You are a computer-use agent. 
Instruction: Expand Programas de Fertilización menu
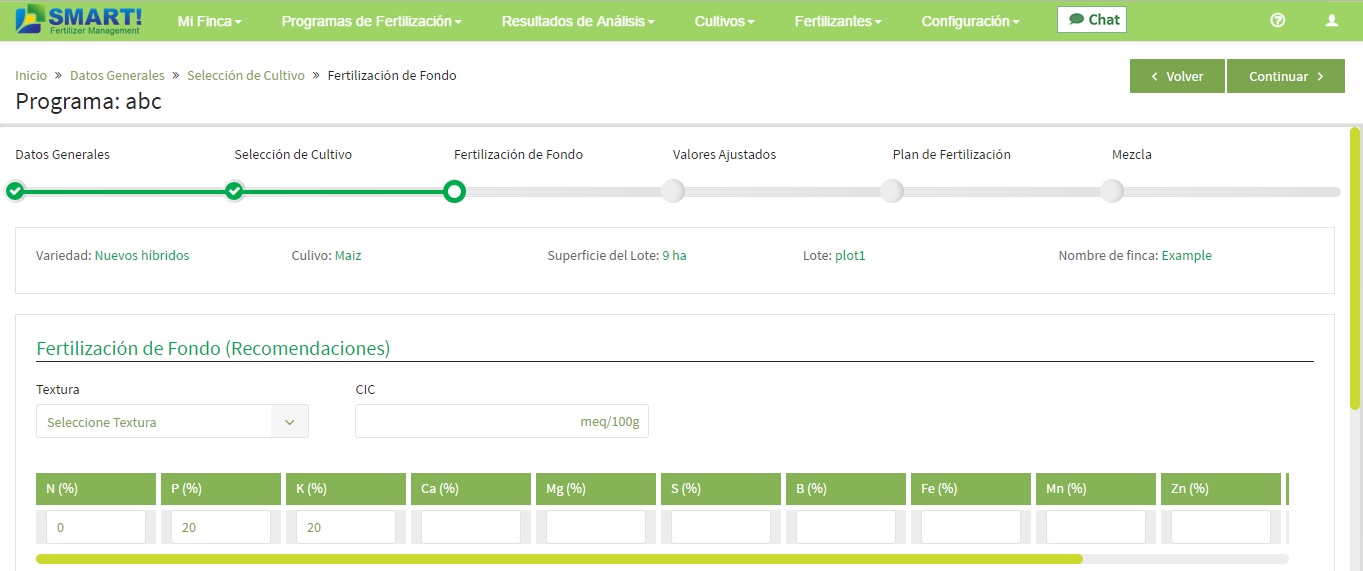(372, 21)
